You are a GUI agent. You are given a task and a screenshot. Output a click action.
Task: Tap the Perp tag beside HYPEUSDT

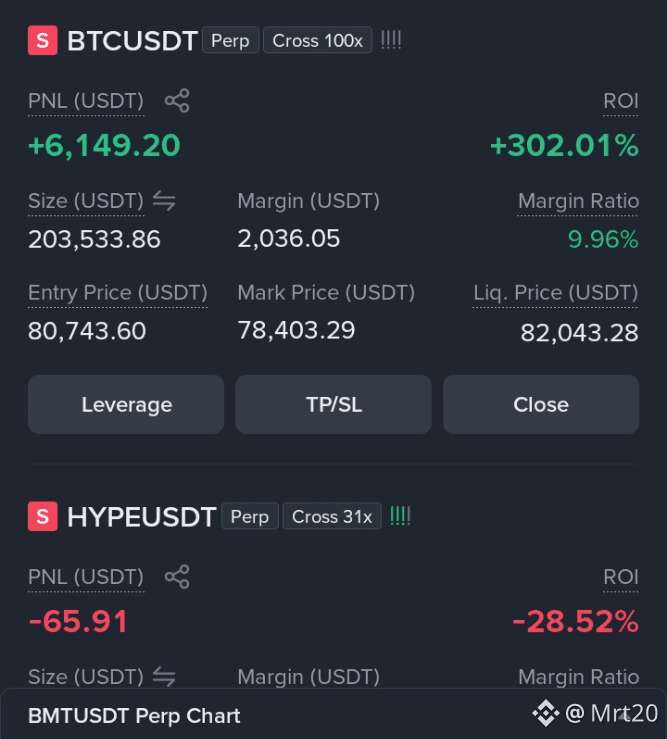tap(250, 516)
